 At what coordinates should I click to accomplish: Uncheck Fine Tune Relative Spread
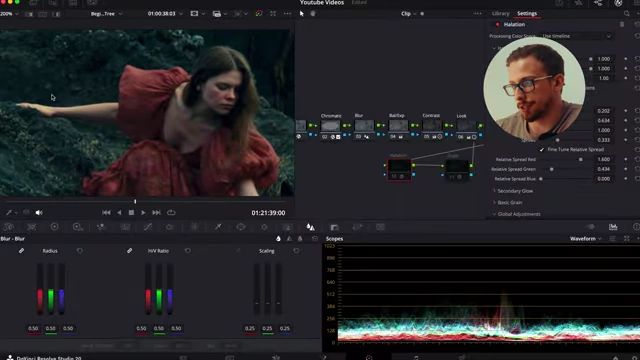tap(542, 150)
